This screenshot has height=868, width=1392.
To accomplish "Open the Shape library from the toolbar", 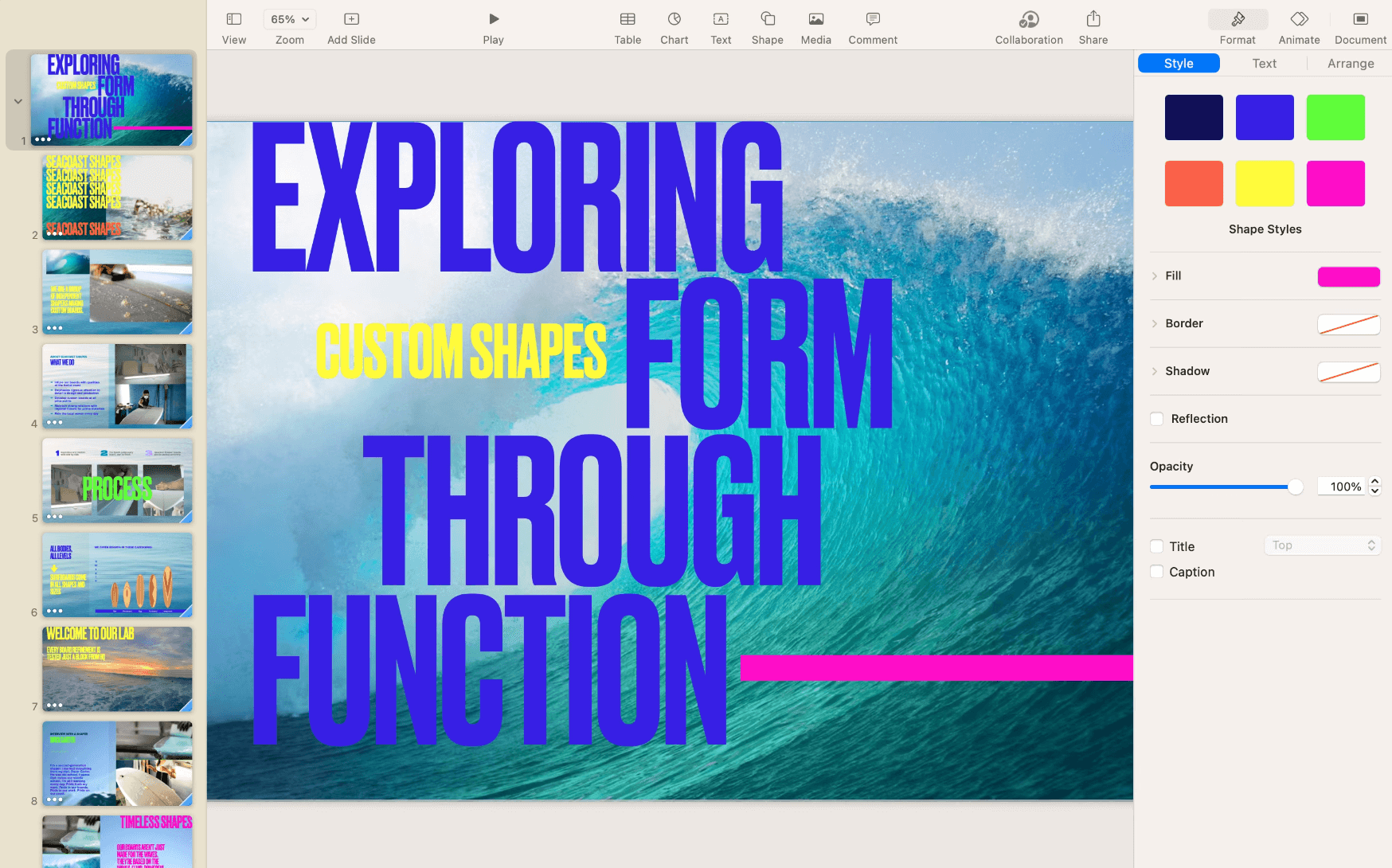I will tap(766, 26).
